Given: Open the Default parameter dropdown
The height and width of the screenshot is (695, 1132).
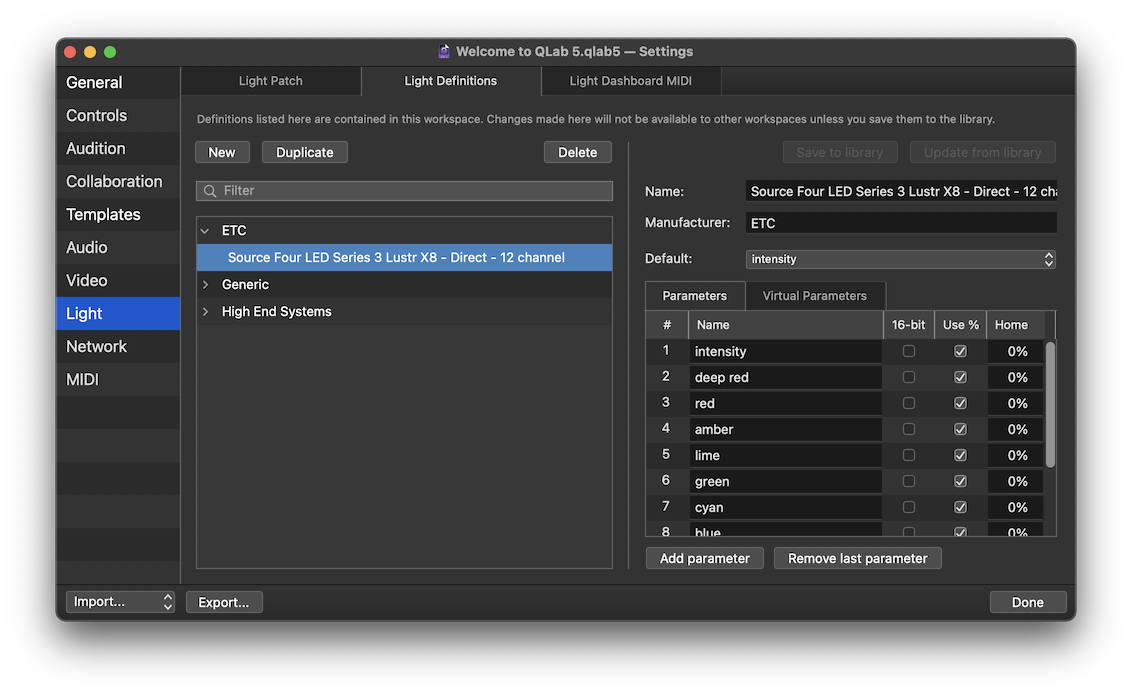Looking at the screenshot, I should point(900,259).
